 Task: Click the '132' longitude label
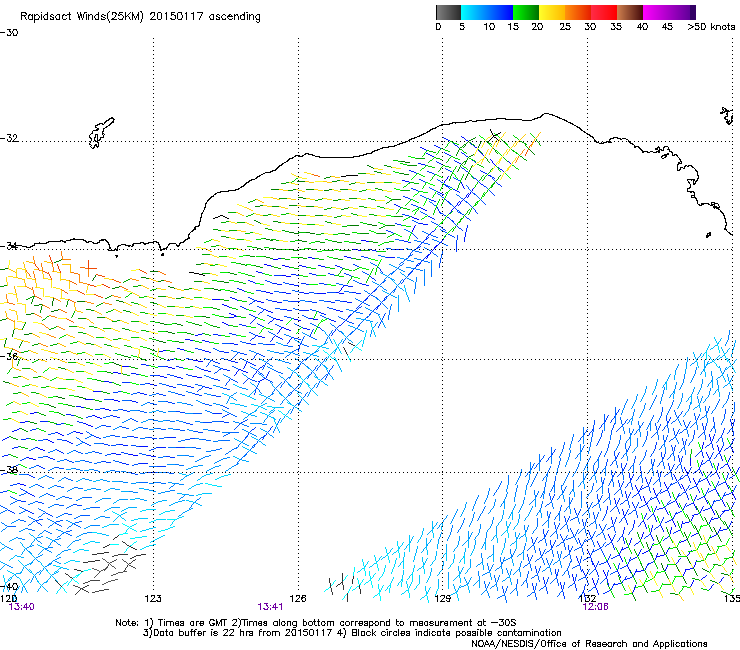point(588,599)
